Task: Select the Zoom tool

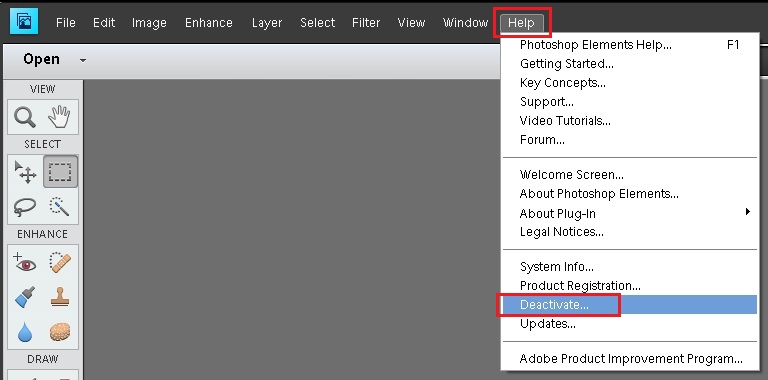Action: point(24,117)
